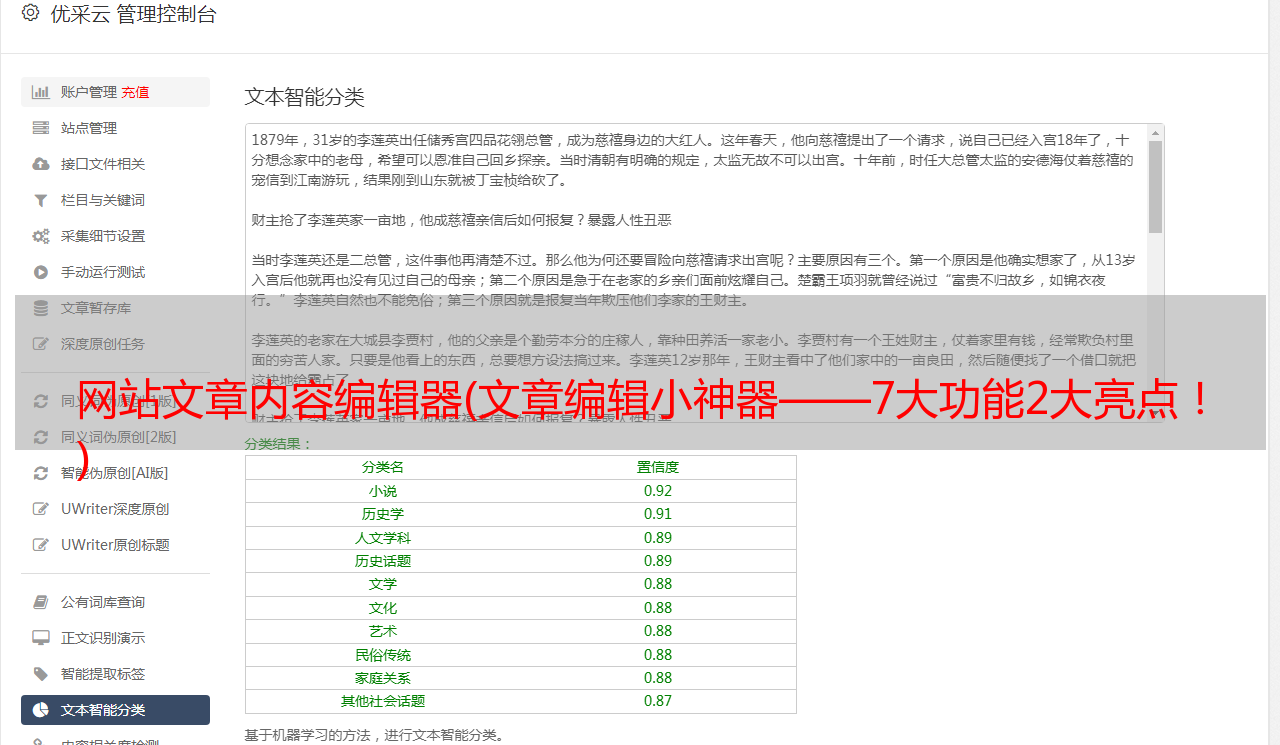Click confidence value 0.91
This screenshot has width=1280, height=745.
click(658, 514)
